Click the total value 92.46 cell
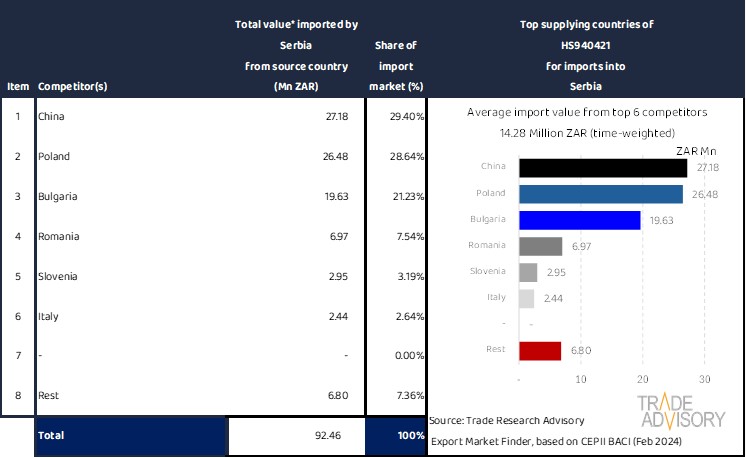The width and height of the screenshot is (746, 458). [x=296, y=436]
